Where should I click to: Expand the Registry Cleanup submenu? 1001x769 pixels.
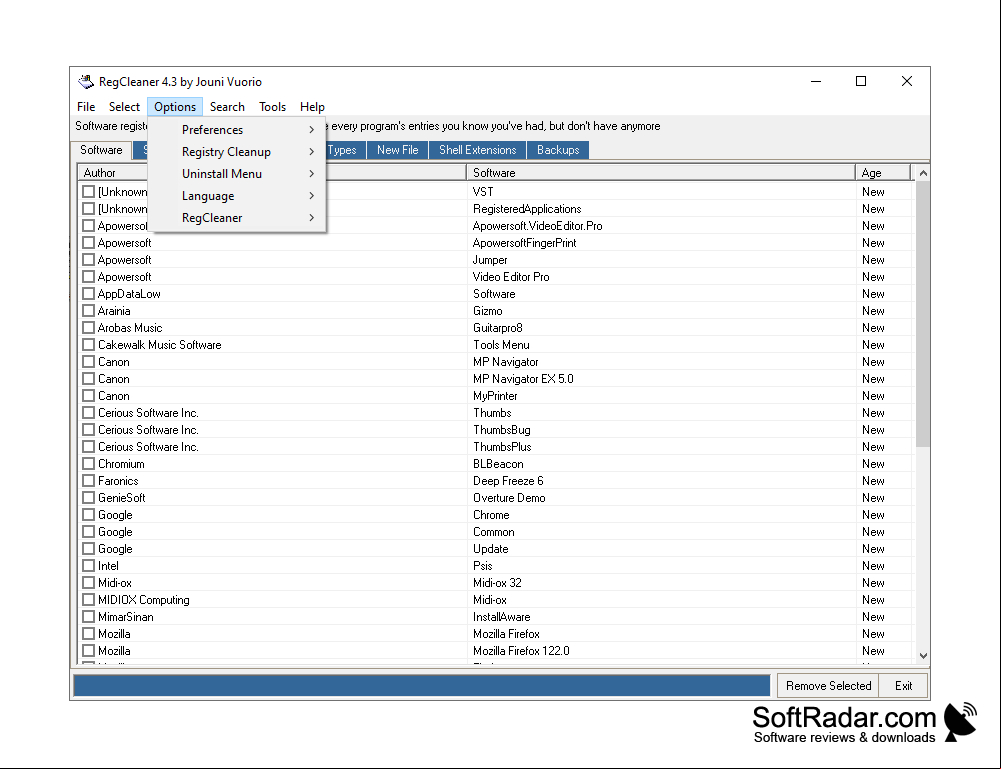(237, 152)
